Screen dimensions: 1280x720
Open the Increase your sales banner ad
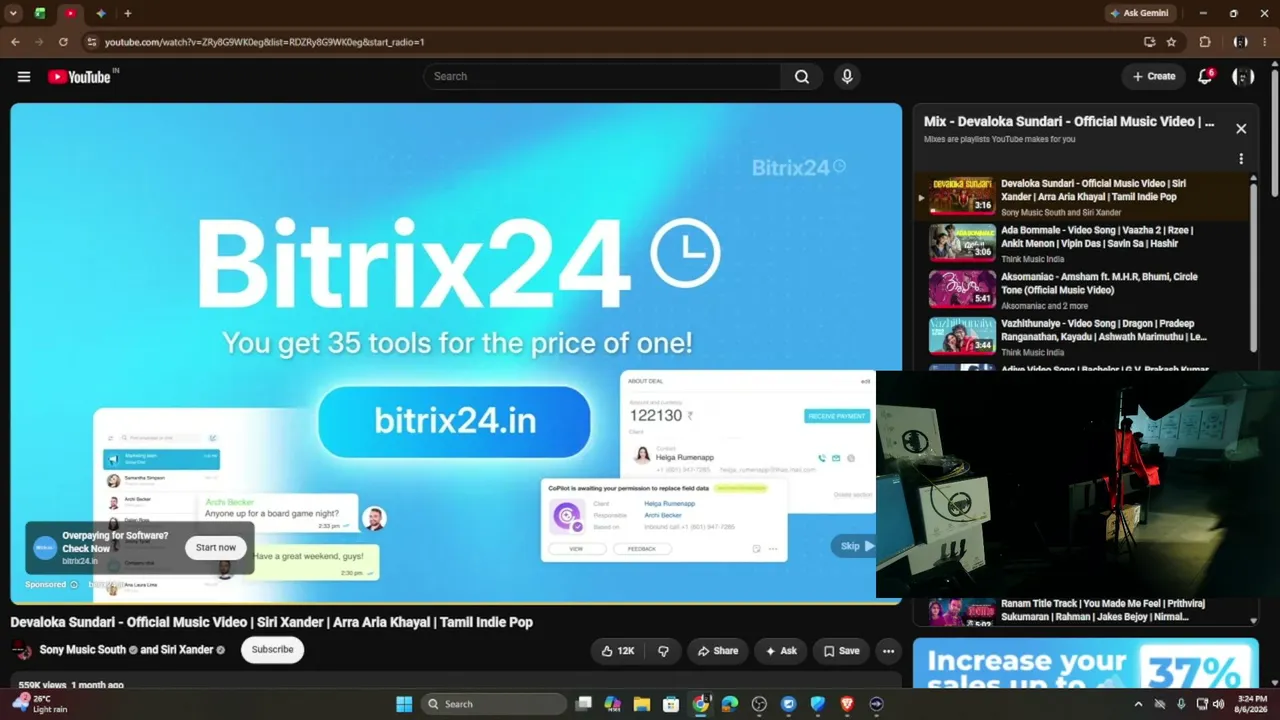(x=1084, y=664)
